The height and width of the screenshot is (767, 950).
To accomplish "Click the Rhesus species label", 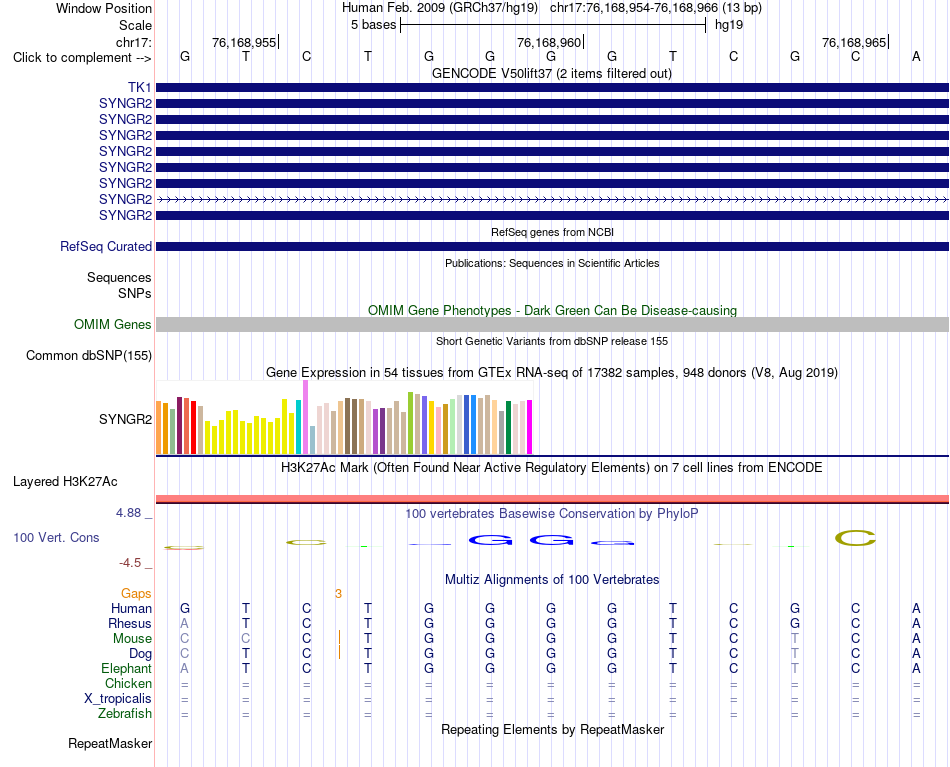I will pyautogui.click(x=130, y=623).
